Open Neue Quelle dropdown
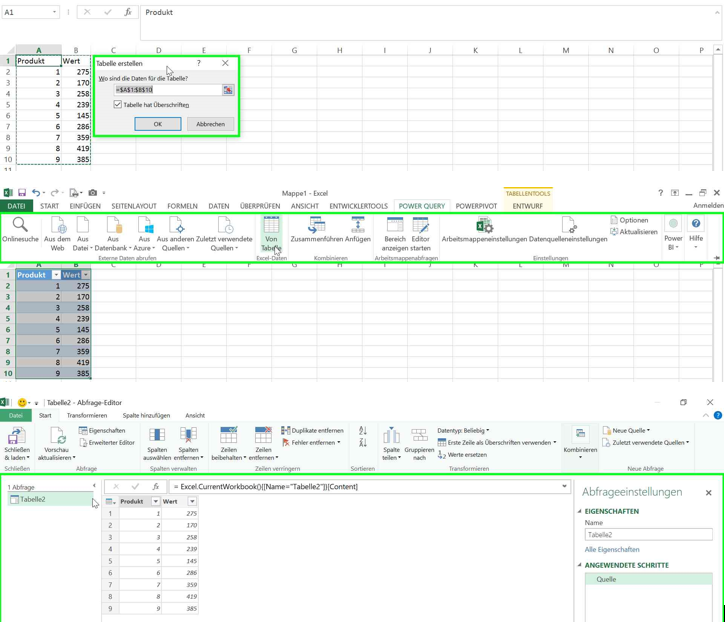727x627 pixels. 626,431
